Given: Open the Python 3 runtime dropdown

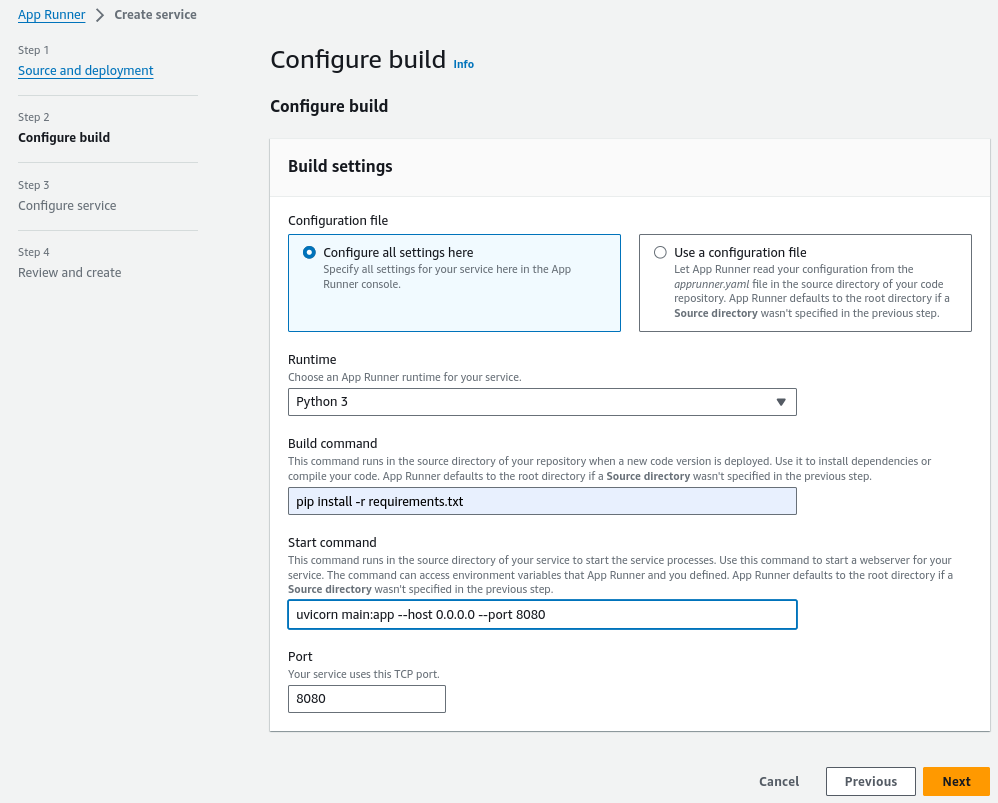Looking at the screenshot, I should [541, 402].
